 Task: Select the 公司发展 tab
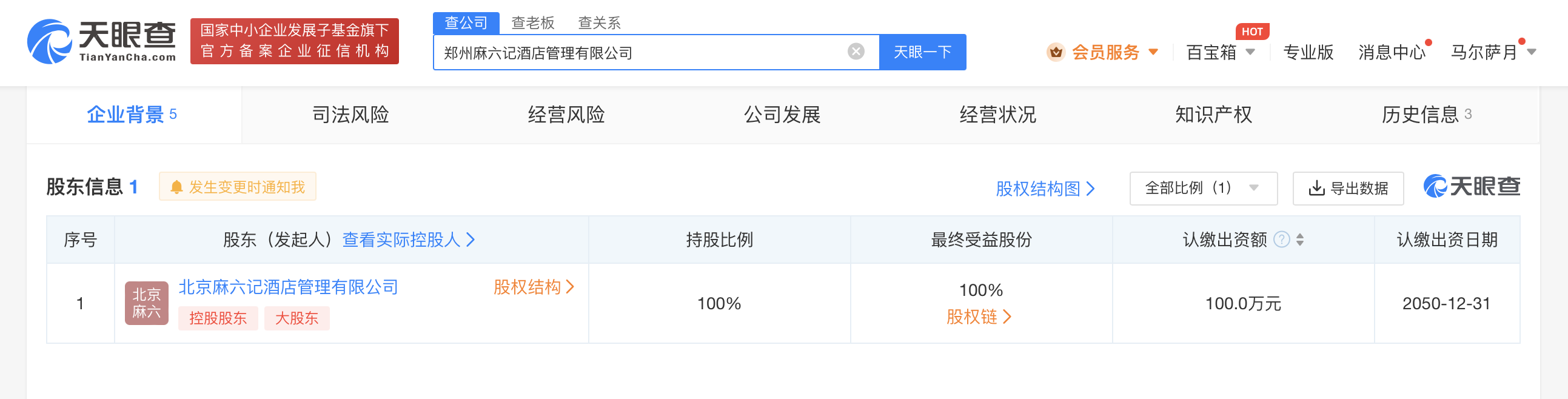pyautogui.click(x=782, y=115)
